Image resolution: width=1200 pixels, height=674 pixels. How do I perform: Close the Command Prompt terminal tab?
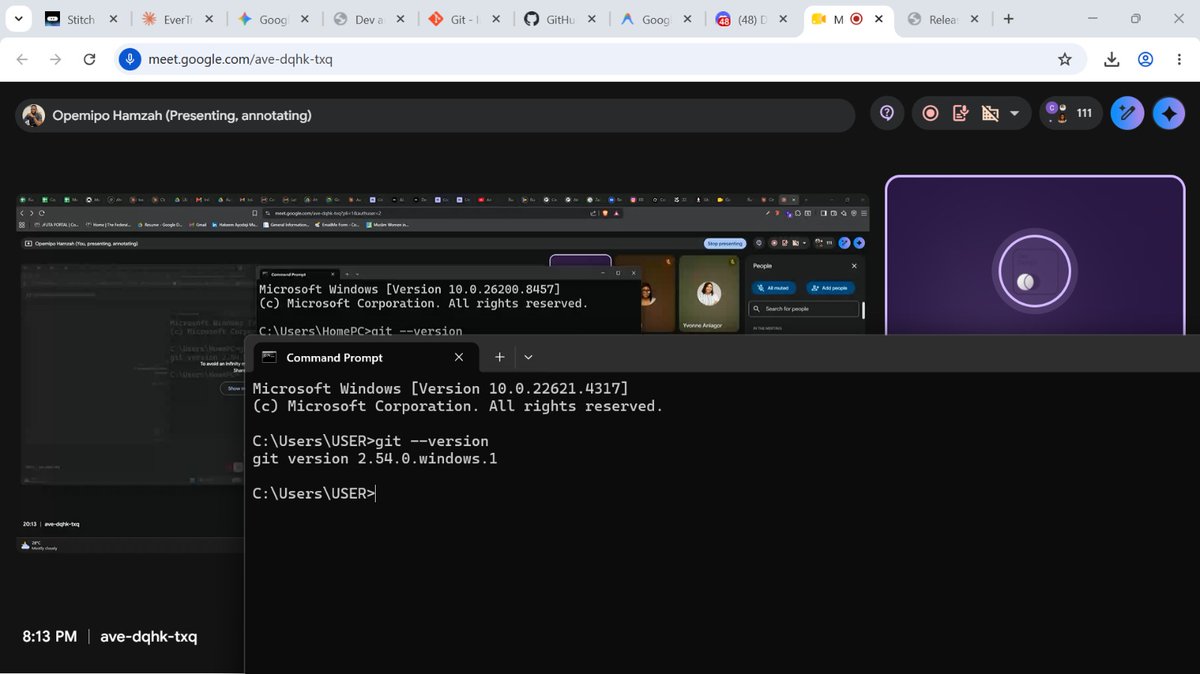tap(459, 357)
